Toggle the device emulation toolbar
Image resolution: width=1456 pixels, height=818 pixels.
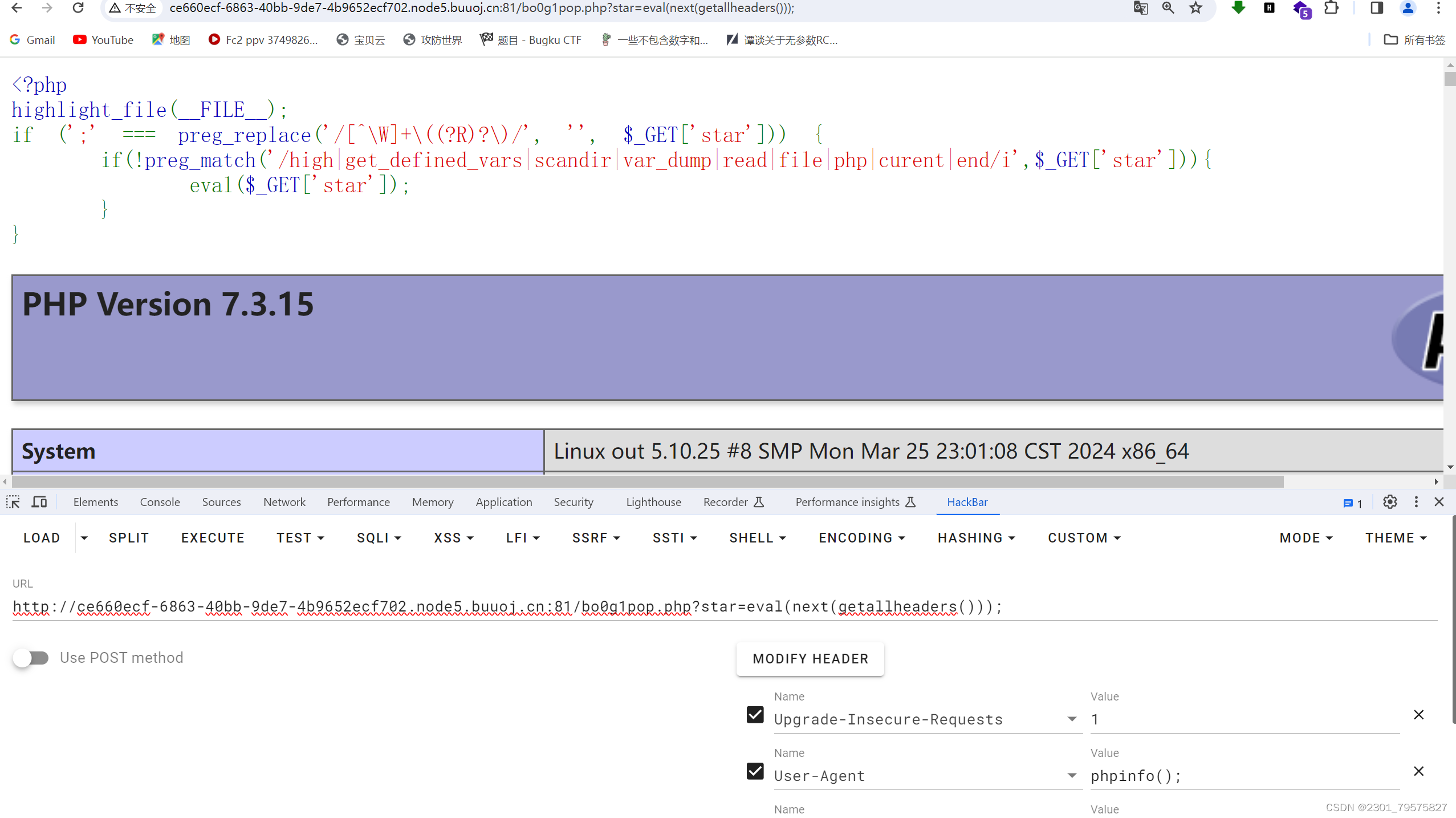coord(38,502)
